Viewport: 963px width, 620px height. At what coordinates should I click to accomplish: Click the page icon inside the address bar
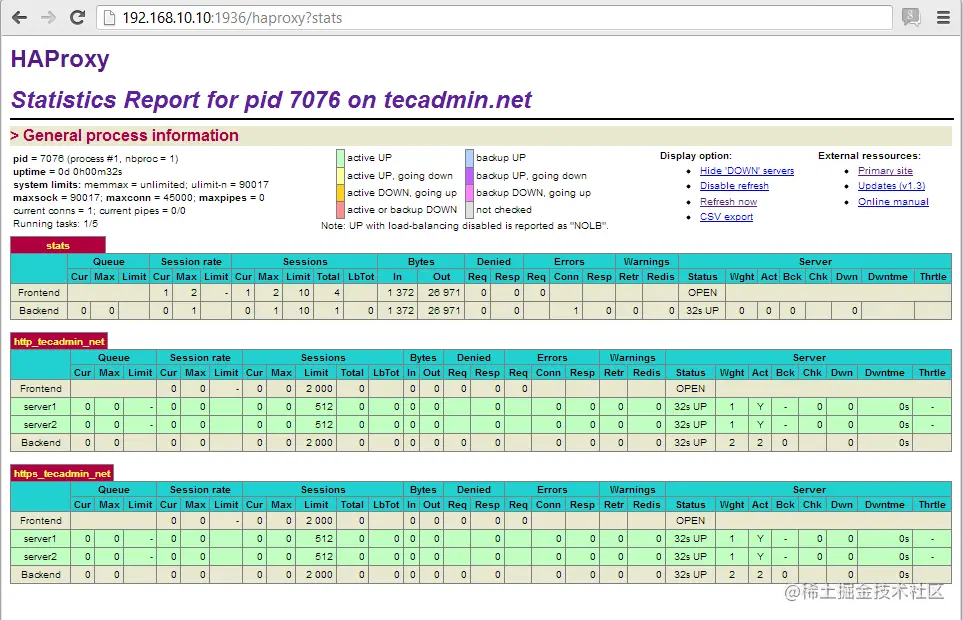[106, 17]
